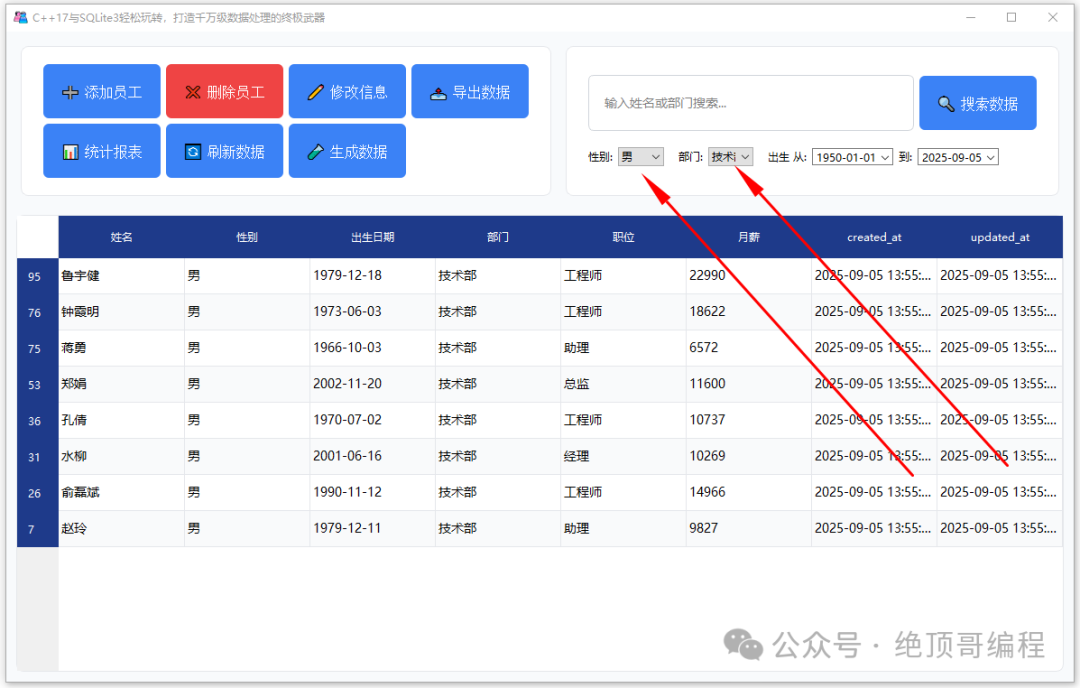Select the name cell 蒋勇
Screen dimensions: 1080x688
(121, 348)
